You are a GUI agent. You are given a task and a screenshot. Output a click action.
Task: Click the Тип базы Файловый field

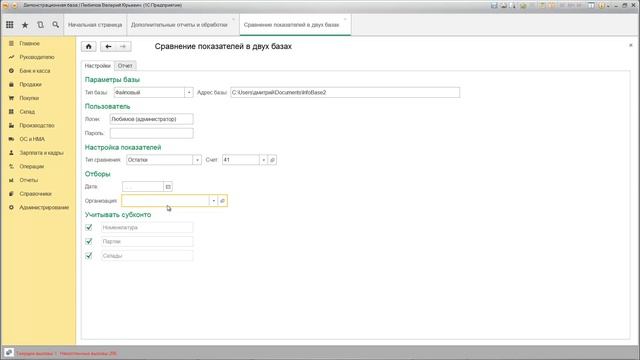149,93
